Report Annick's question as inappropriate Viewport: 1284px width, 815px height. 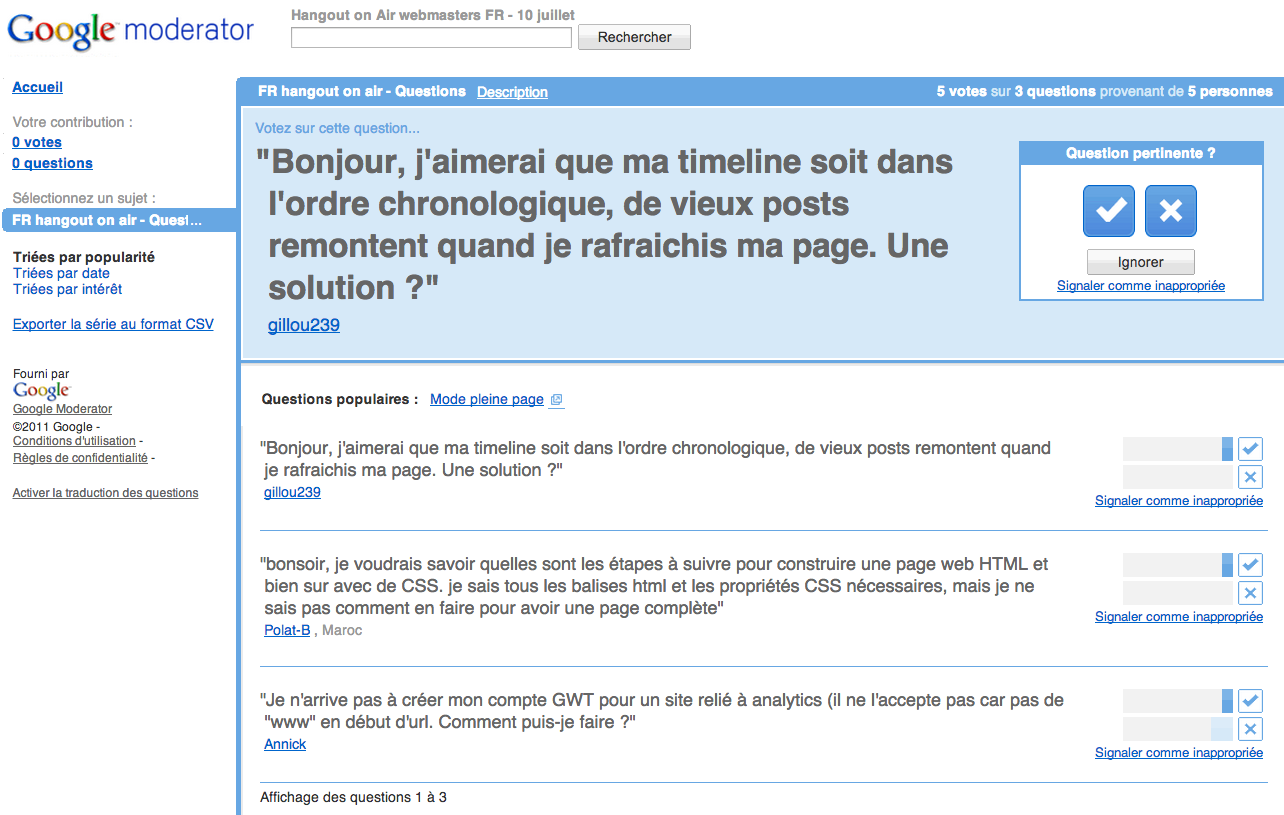click(1179, 753)
